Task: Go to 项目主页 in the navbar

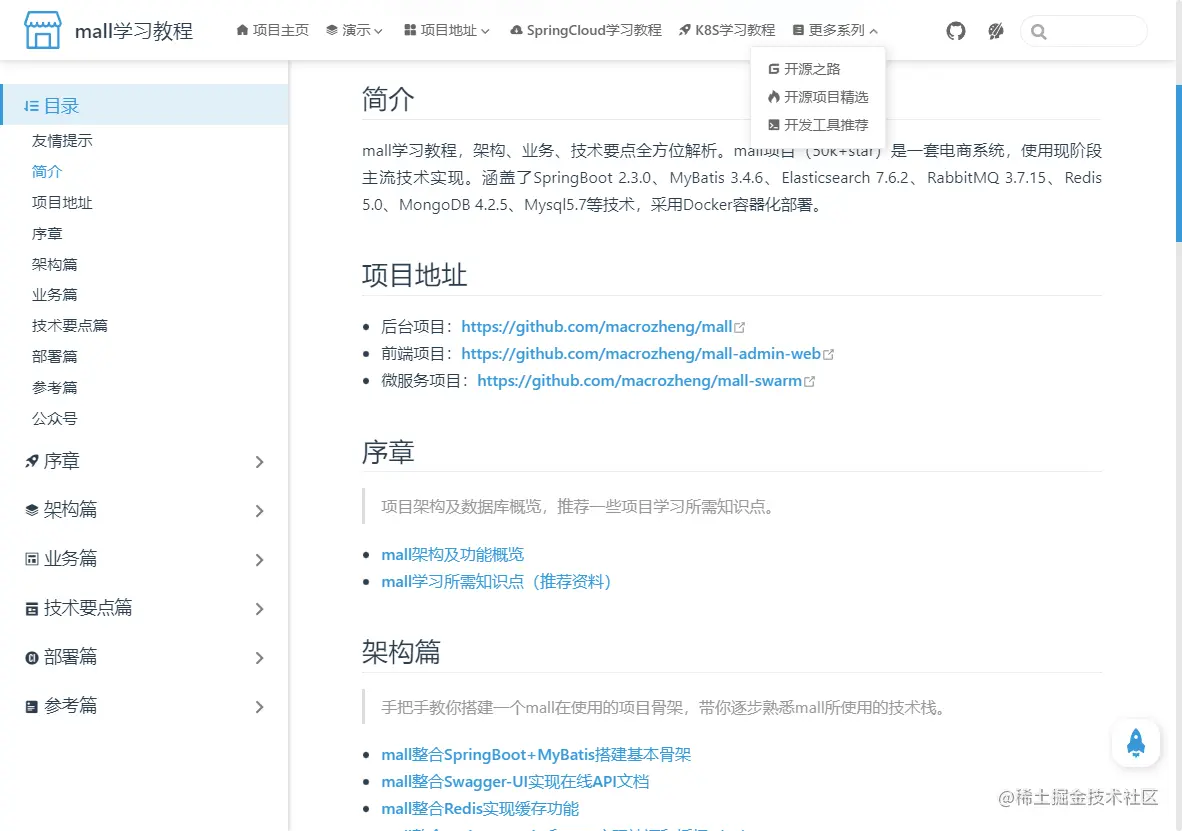Action: 273,30
